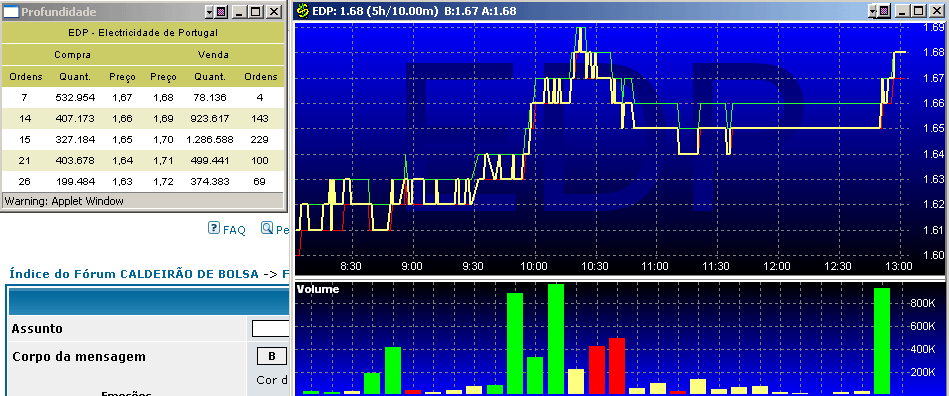
Task: Click the 69 sell orders cell
Action: [x=260, y=182]
